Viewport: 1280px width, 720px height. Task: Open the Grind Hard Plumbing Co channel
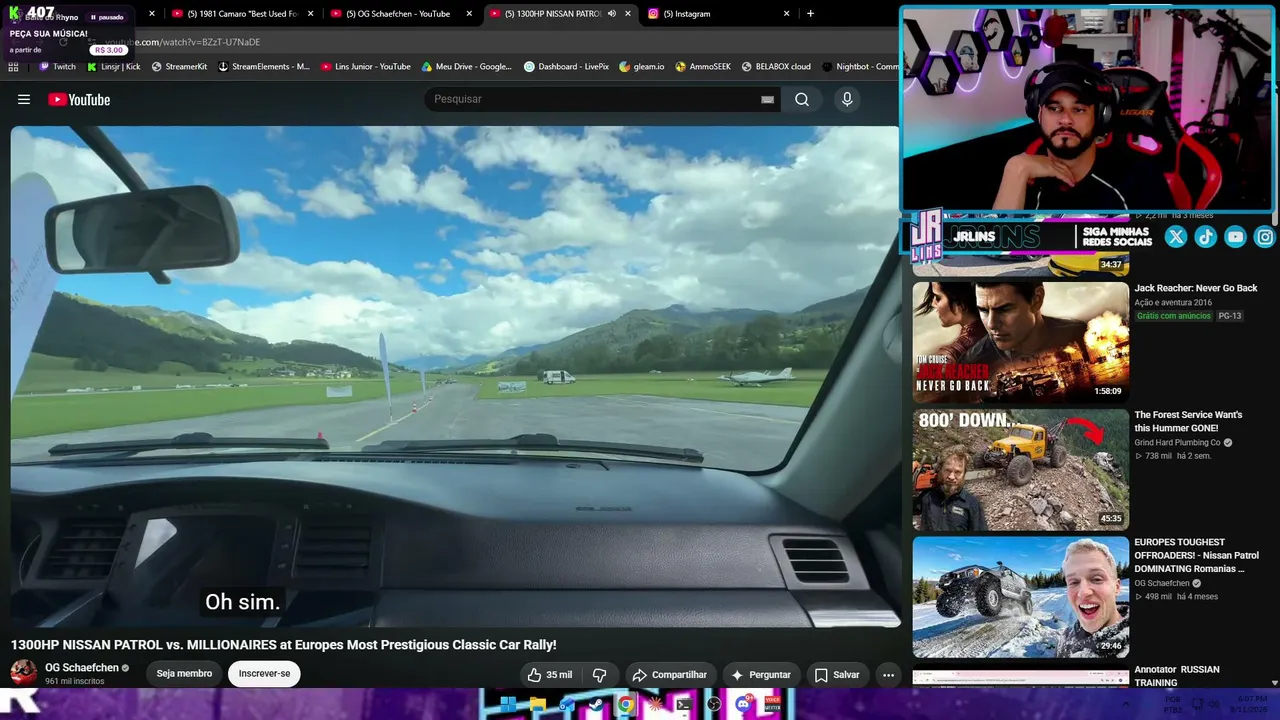click(1177, 443)
